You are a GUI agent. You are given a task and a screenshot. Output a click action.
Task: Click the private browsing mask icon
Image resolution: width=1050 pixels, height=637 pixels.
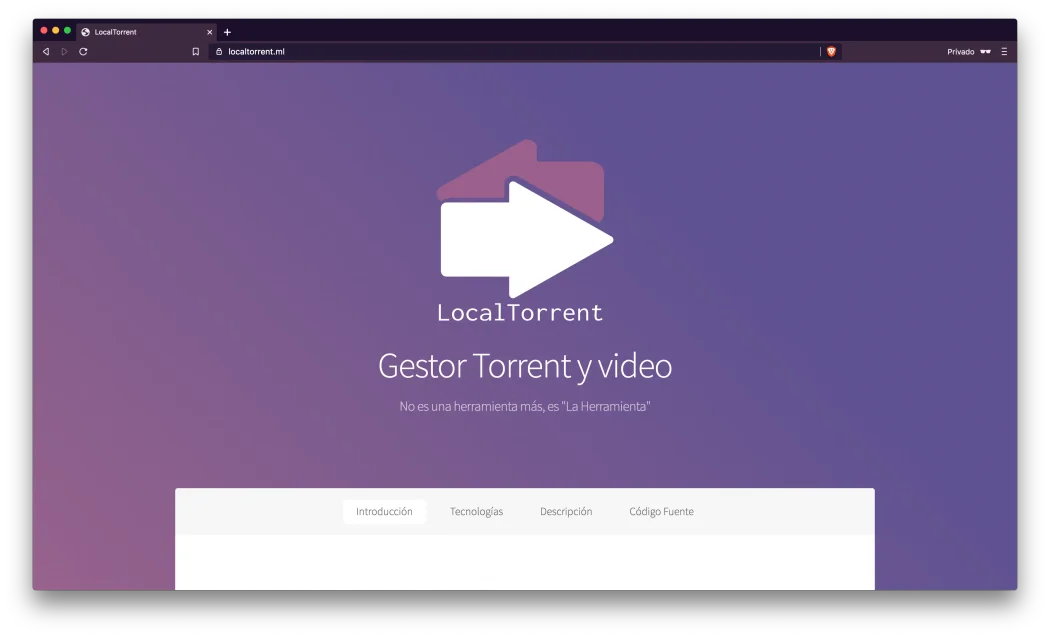[x=986, y=51]
